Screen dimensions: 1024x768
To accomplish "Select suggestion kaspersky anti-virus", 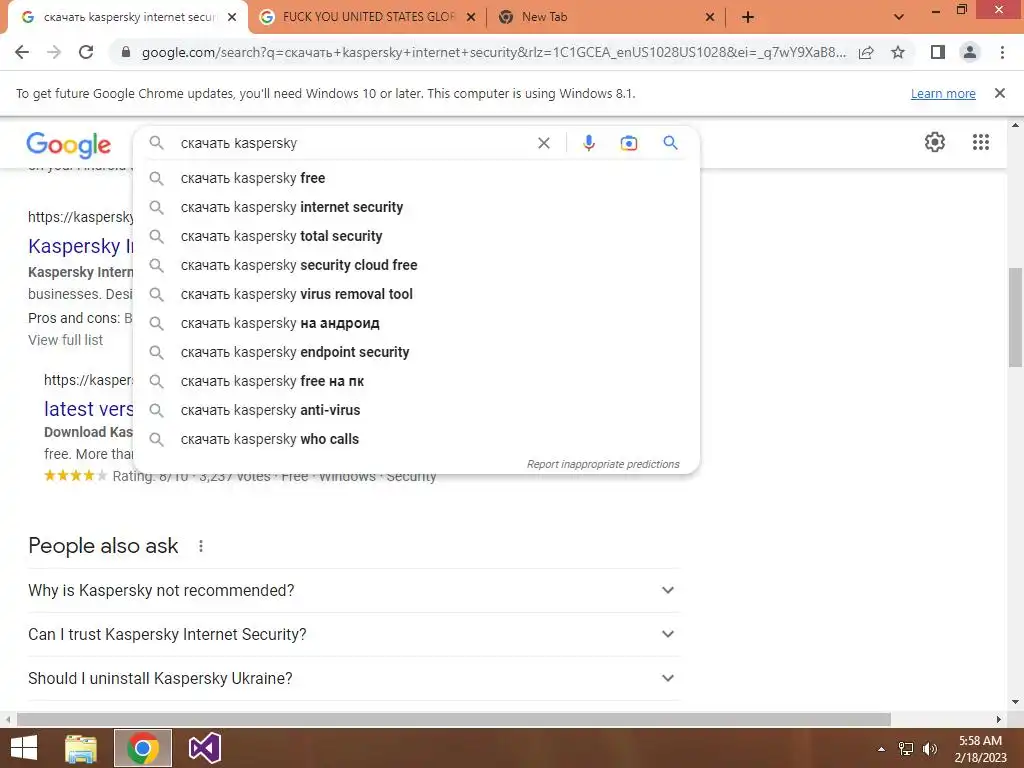I will 416,410.
